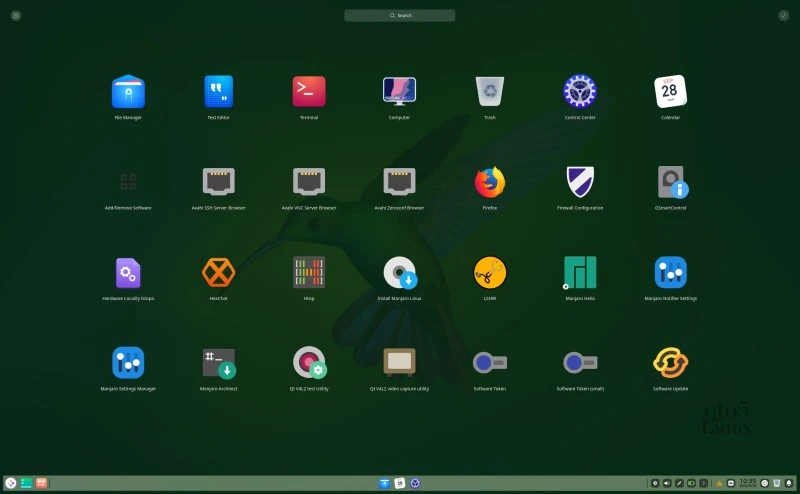
Task: Open Manjaro Notifier Settings
Action: tap(670, 273)
